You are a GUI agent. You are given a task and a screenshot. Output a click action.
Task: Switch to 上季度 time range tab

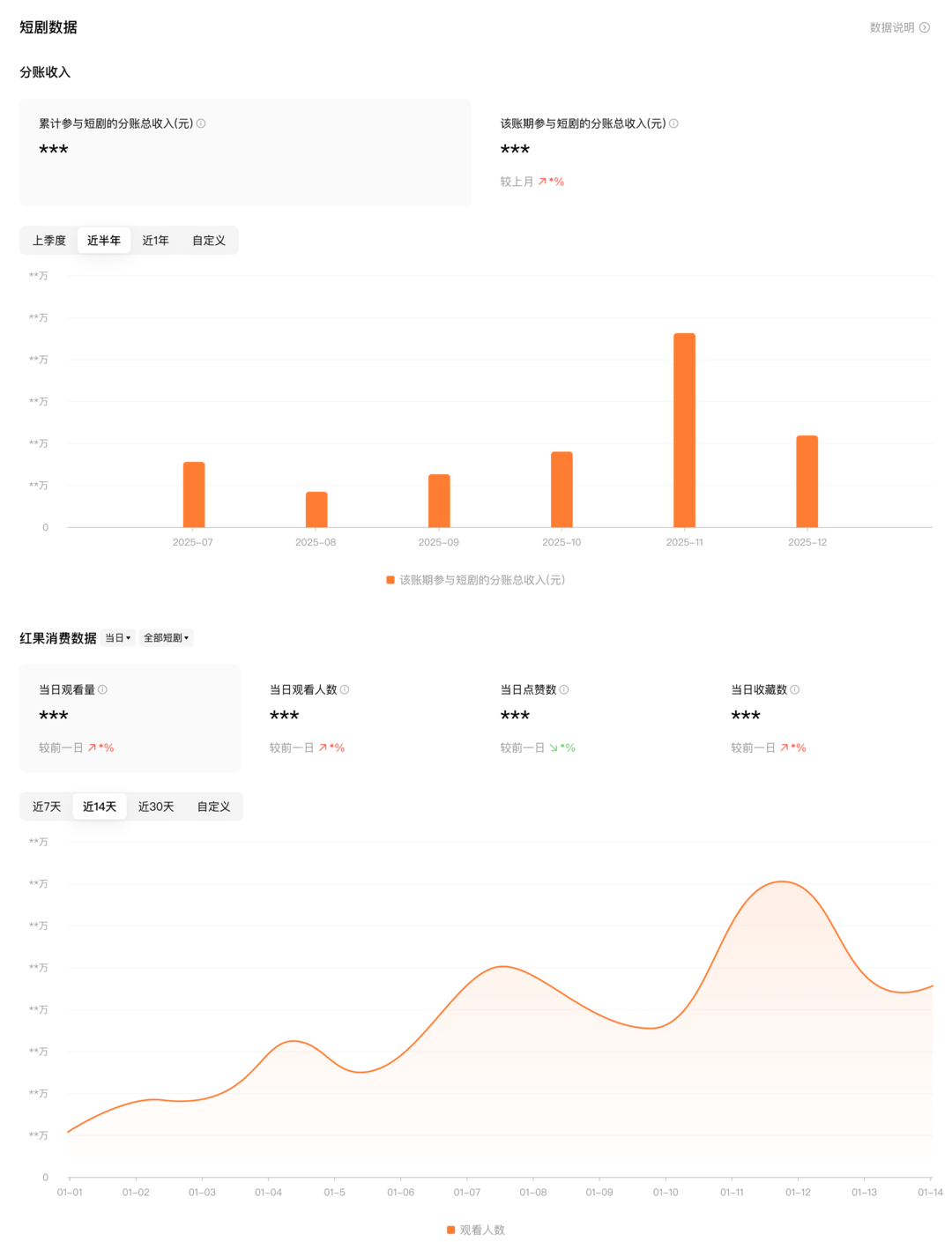click(49, 241)
